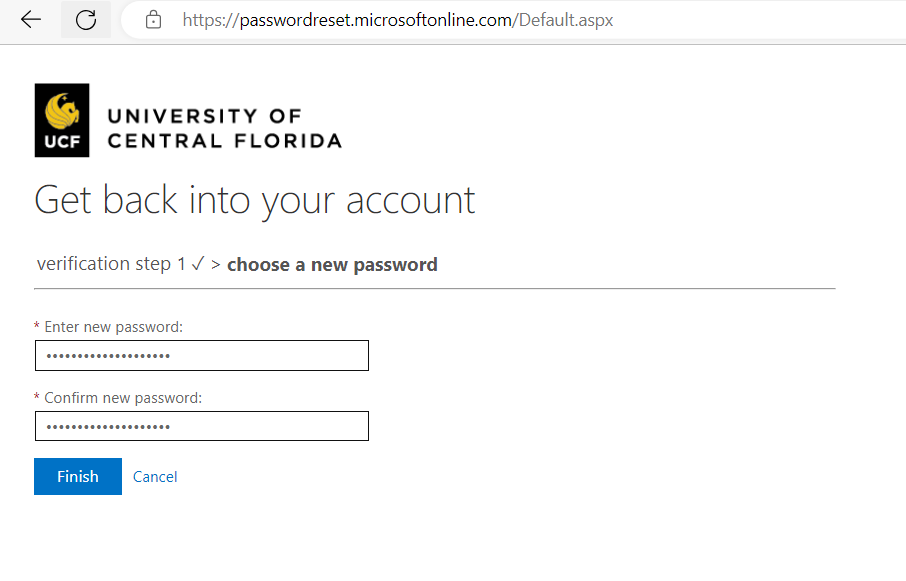Image resolution: width=906 pixels, height=581 pixels.
Task: Select the 'choose a new password' step
Action: 332,265
